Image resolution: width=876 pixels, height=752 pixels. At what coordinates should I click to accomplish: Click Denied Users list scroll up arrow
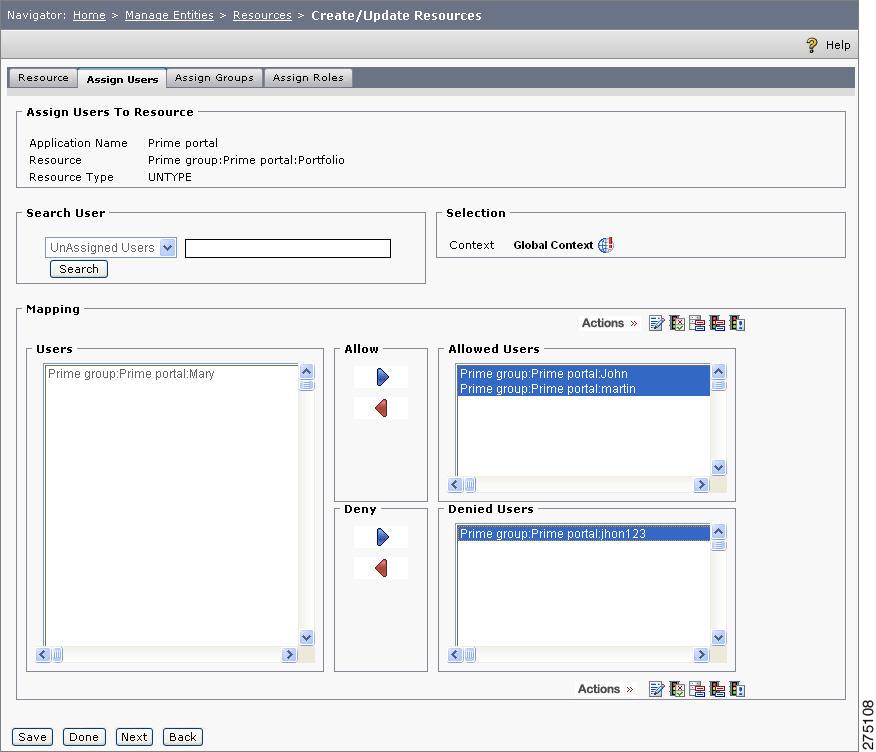[718, 531]
